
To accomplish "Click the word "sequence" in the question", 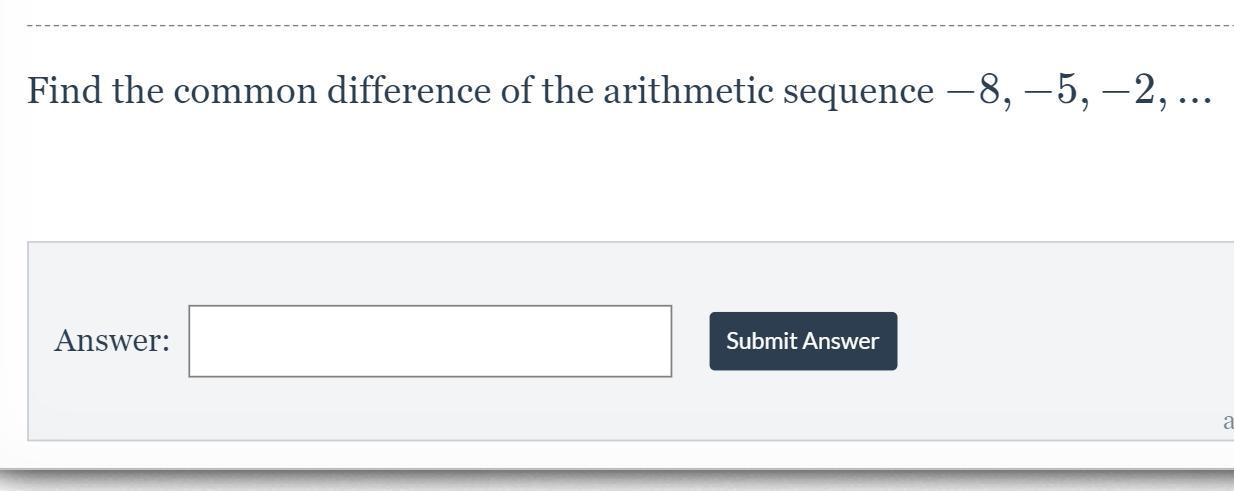I will pos(858,93).
